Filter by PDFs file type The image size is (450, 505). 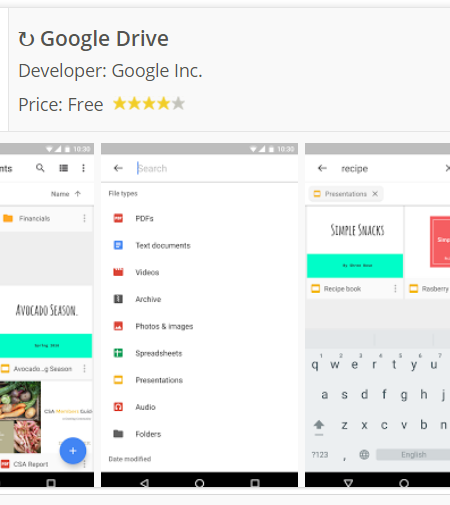(199, 219)
